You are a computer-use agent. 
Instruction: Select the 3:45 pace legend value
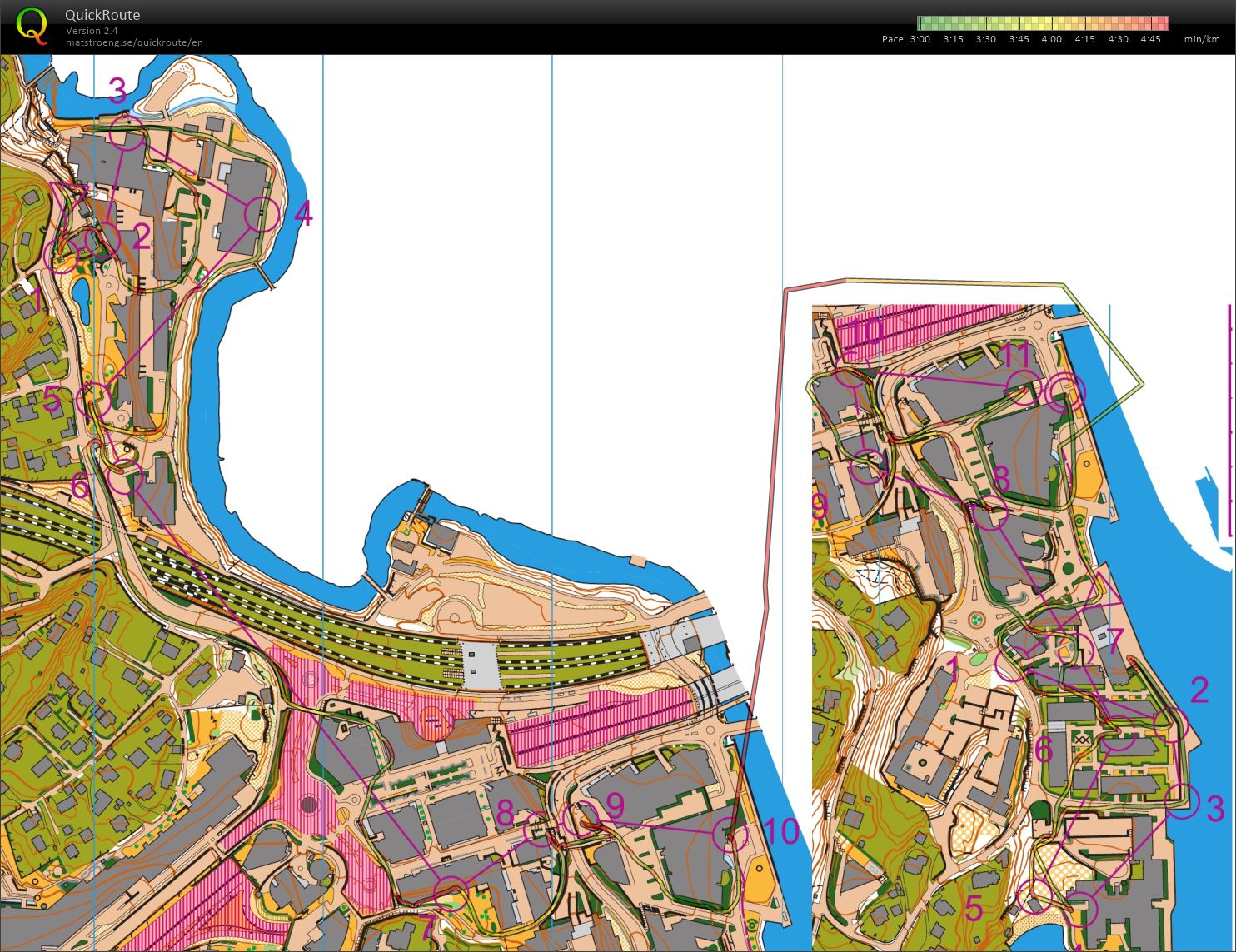1019,39
